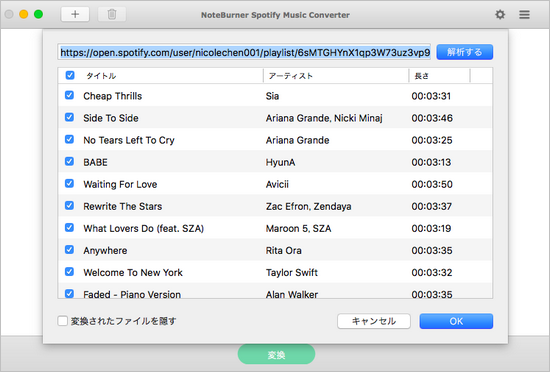The width and height of the screenshot is (550, 372).
Task: Select the song title Anywhere
Action: [105, 251]
